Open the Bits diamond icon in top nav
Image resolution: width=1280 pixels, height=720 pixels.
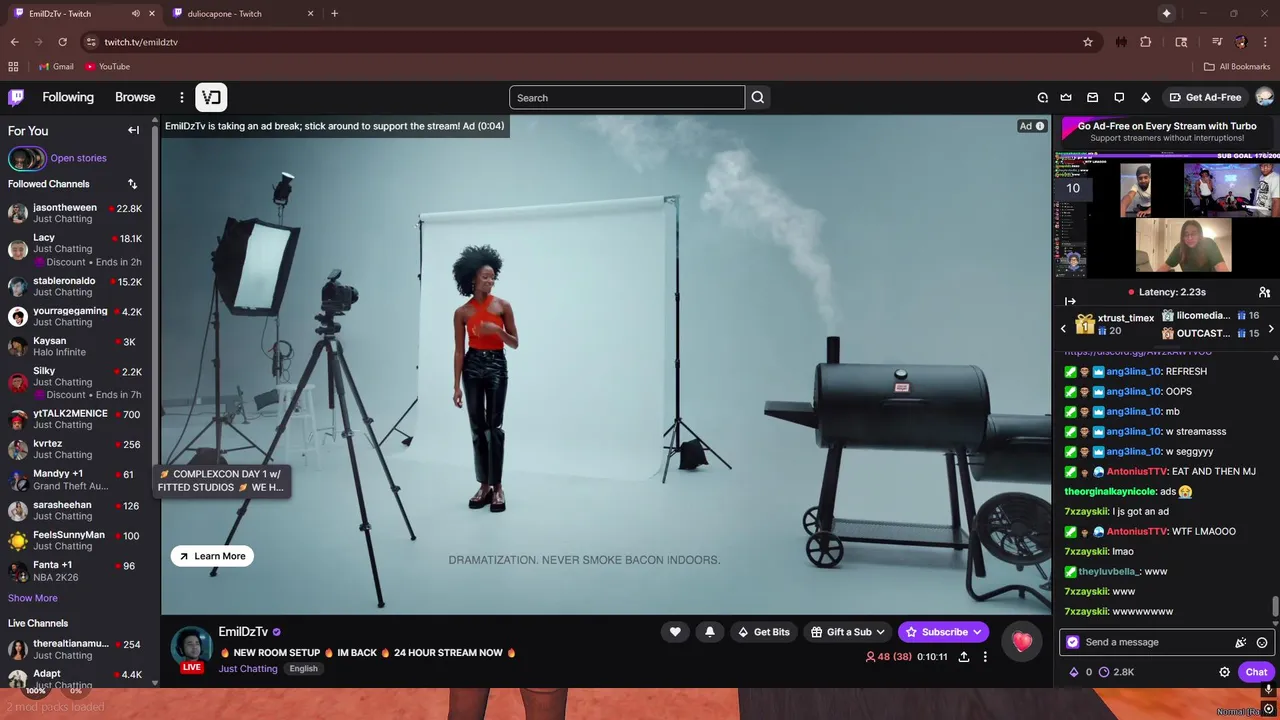click(x=1146, y=97)
